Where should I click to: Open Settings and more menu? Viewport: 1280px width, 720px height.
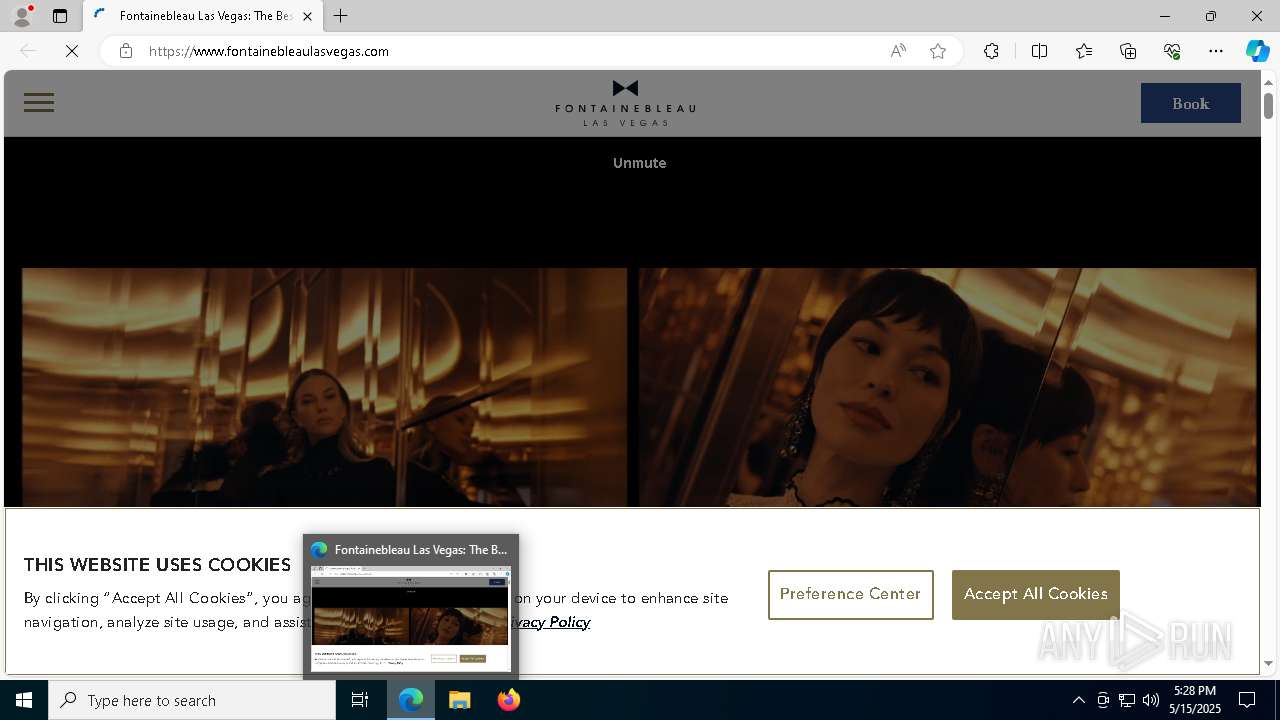pyautogui.click(x=1216, y=51)
